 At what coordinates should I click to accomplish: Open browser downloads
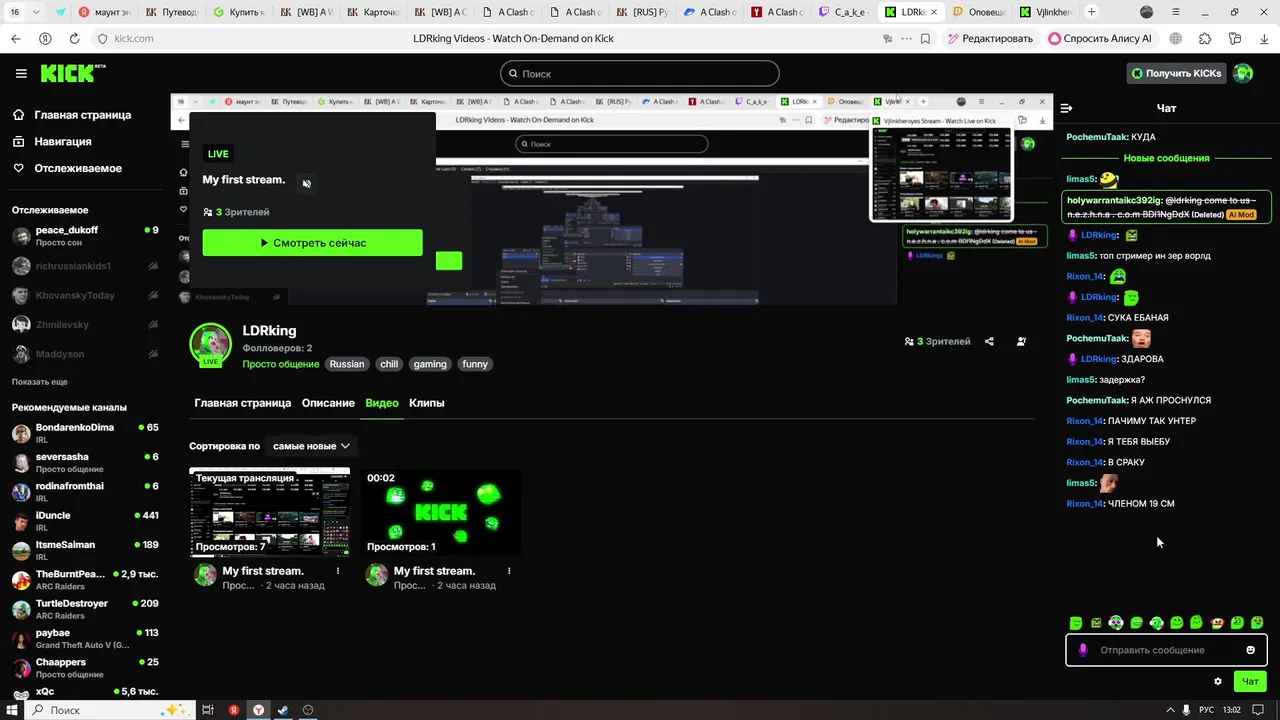point(1265,38)
